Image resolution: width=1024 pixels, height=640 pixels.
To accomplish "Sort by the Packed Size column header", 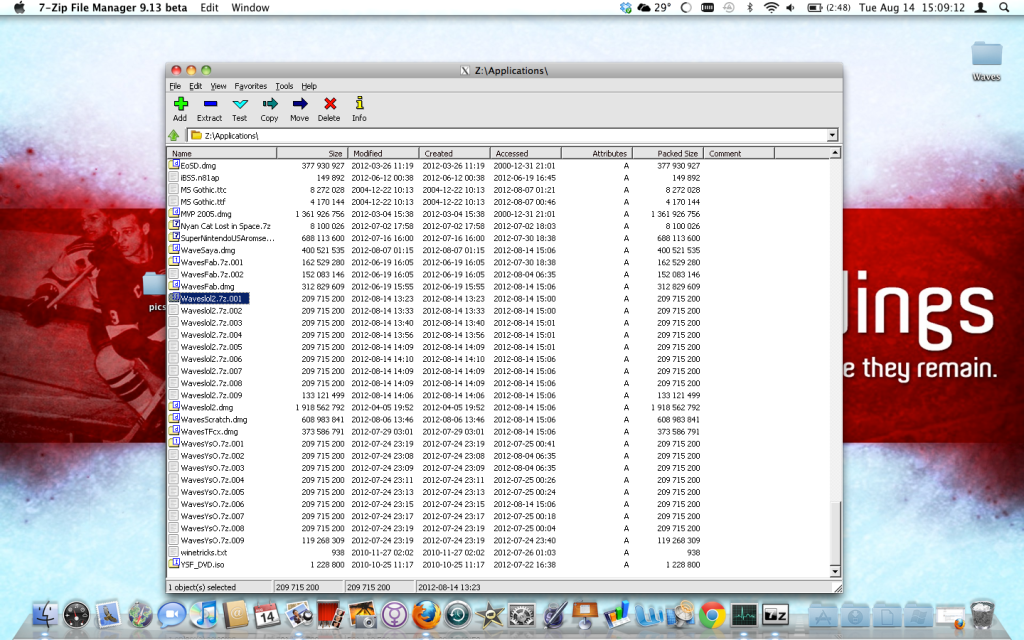I will (668, 153).
